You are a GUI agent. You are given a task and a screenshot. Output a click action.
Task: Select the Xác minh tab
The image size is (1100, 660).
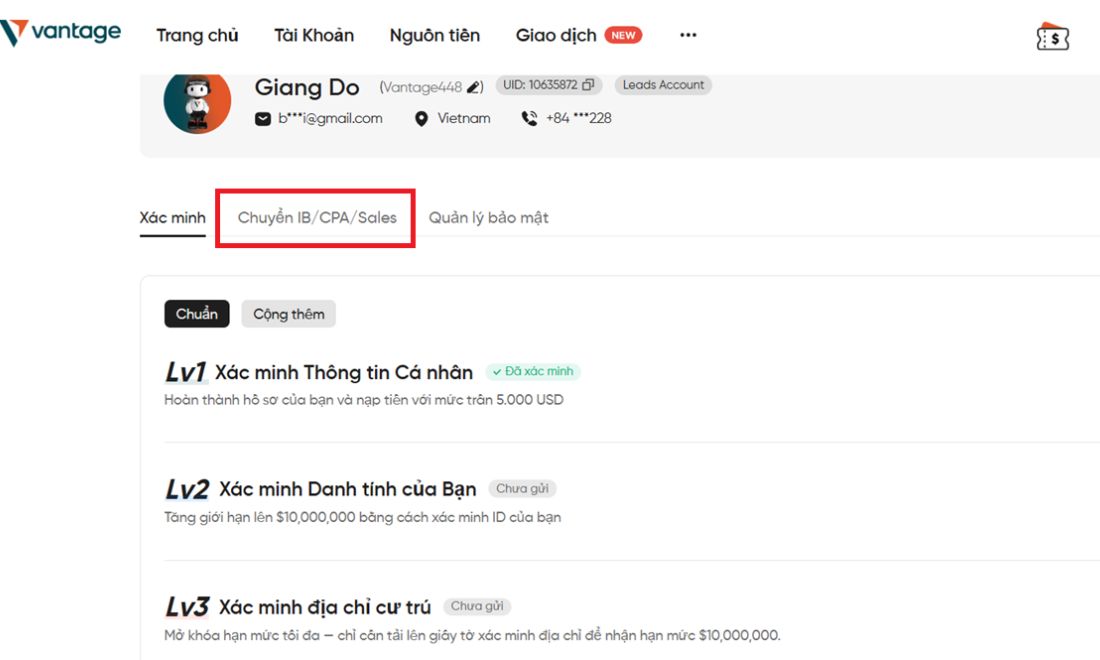173,218
